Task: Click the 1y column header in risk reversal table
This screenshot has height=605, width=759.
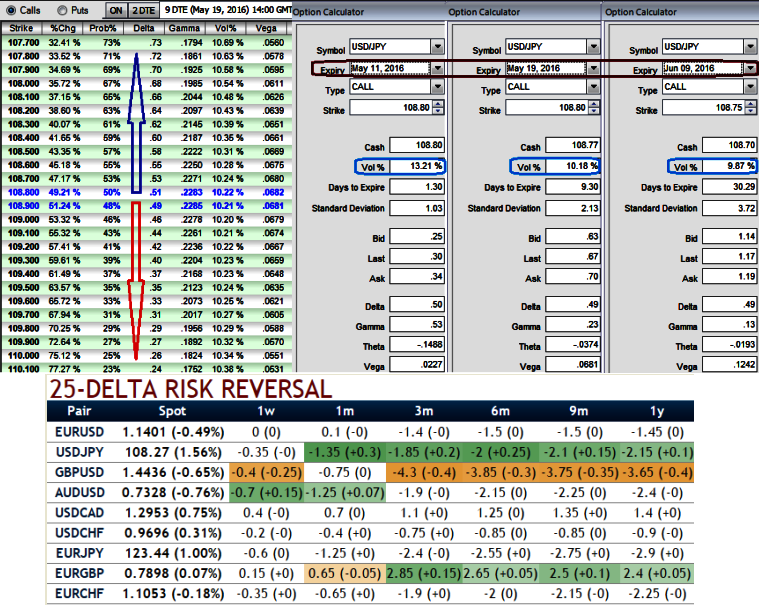Action: [x=656, y=411]
